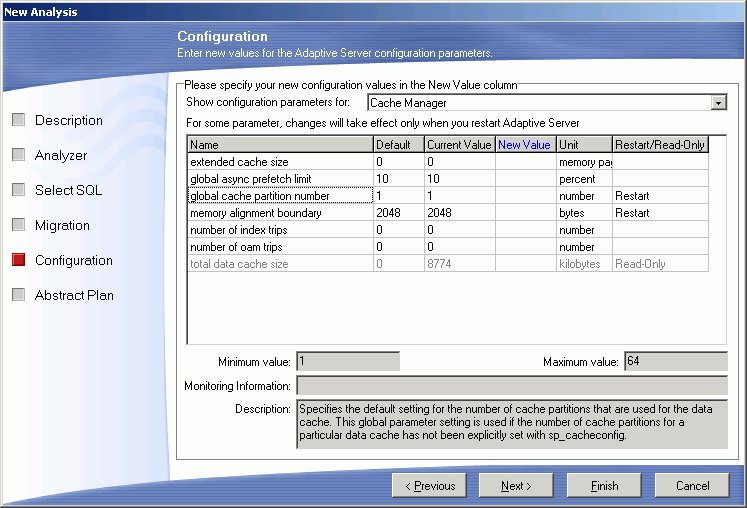Image resolution: width=747 pixels, height=508 pixels.
Task: Cancel the New Analysis wizard
Action: 692,486
